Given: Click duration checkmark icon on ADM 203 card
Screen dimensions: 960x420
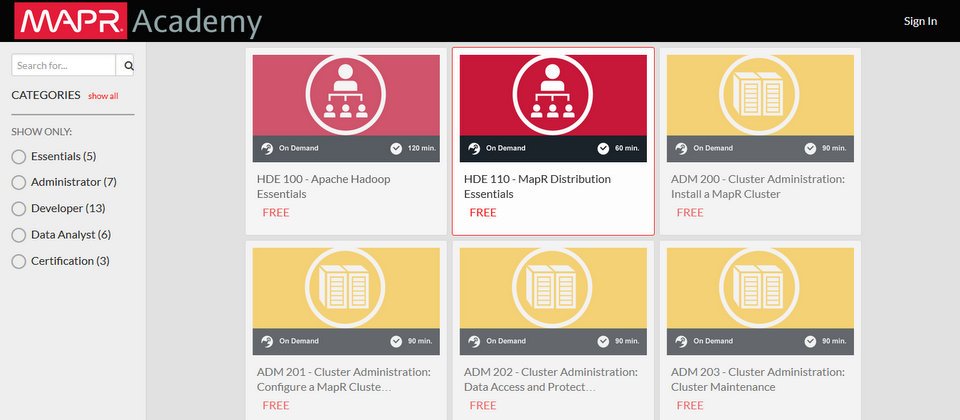Looking at the screenshot, I should point(810,341).
